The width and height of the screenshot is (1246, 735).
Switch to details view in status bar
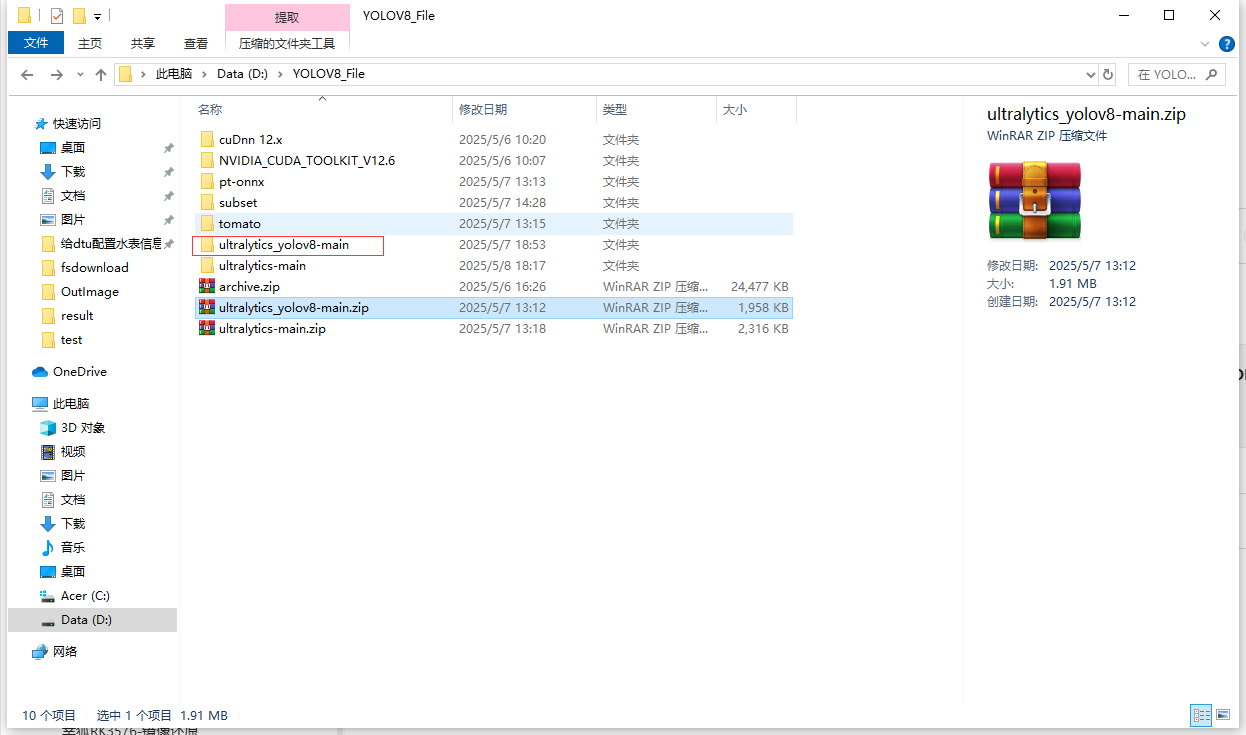coord(1201,715)
